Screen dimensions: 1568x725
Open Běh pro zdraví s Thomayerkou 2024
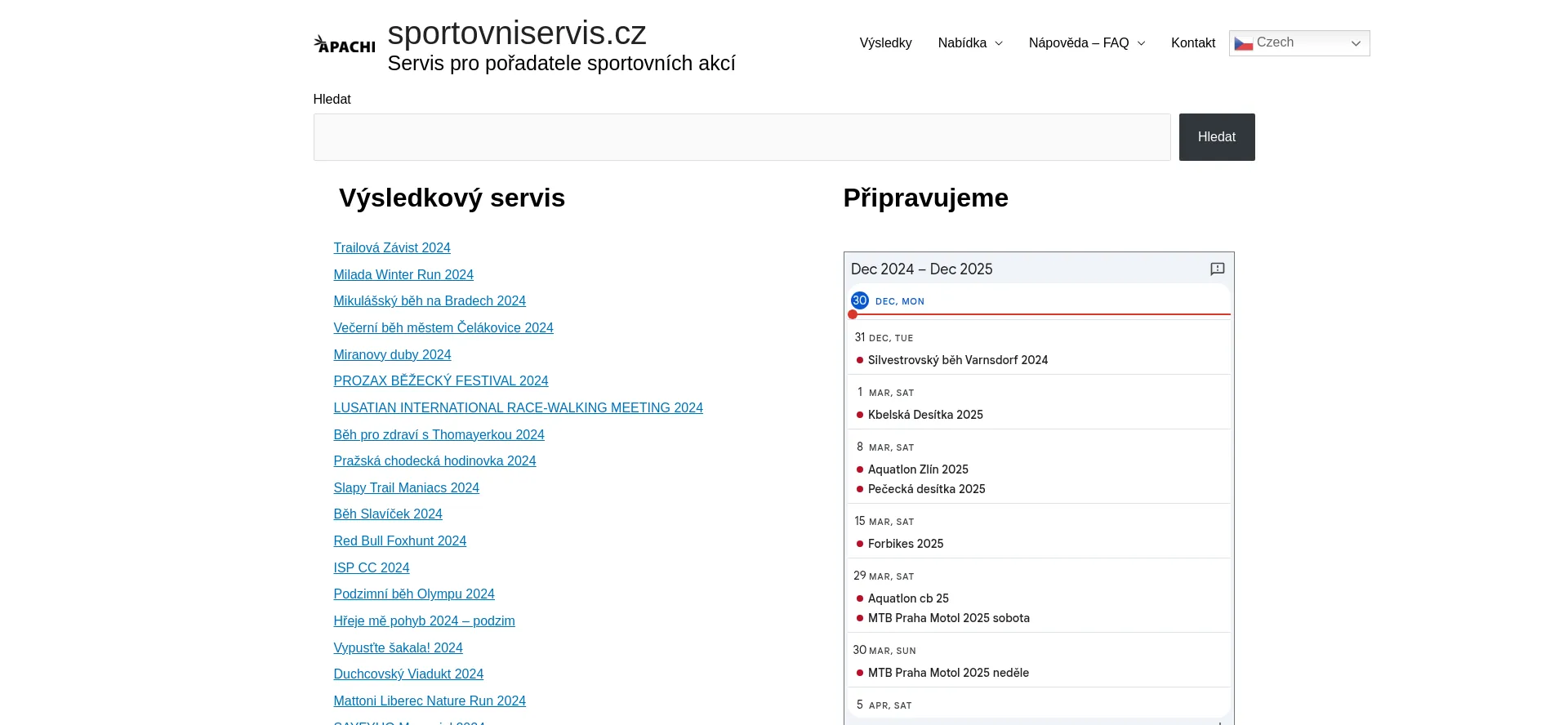[x=439, y=434]
